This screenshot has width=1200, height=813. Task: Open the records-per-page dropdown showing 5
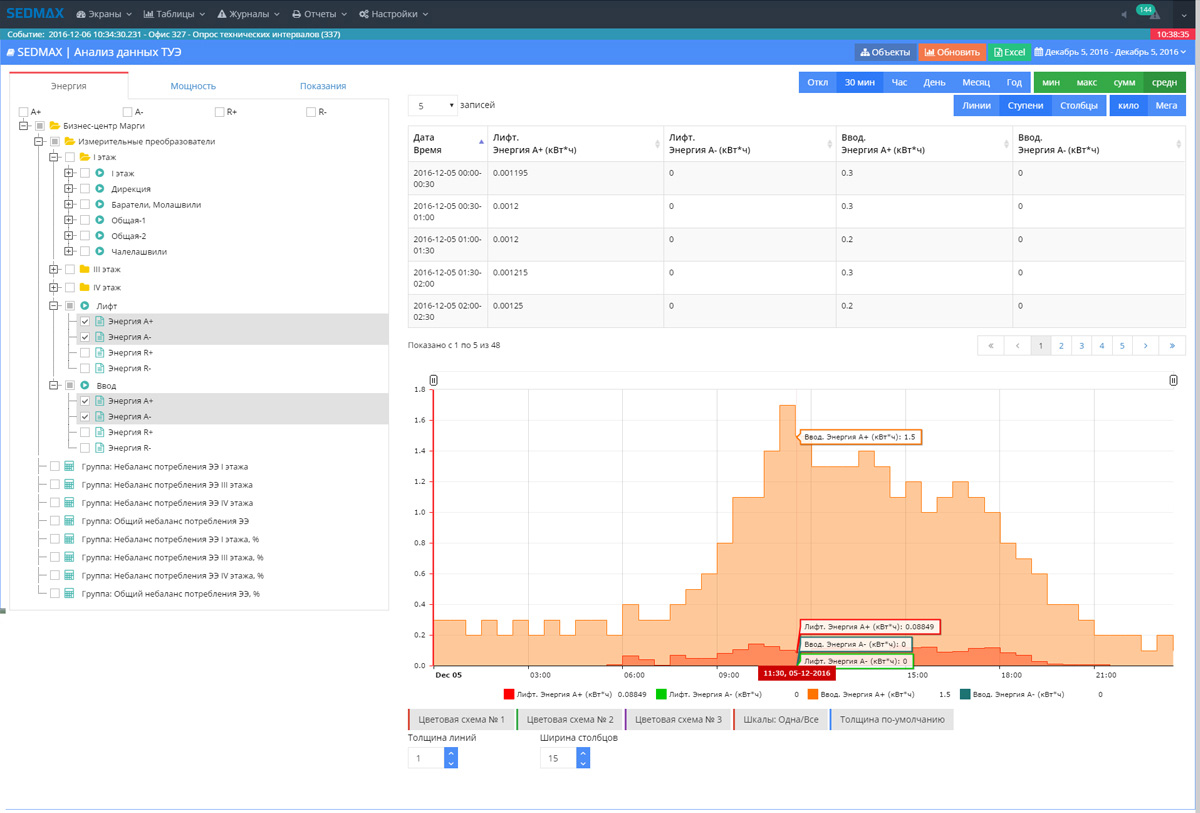point(432,105)
